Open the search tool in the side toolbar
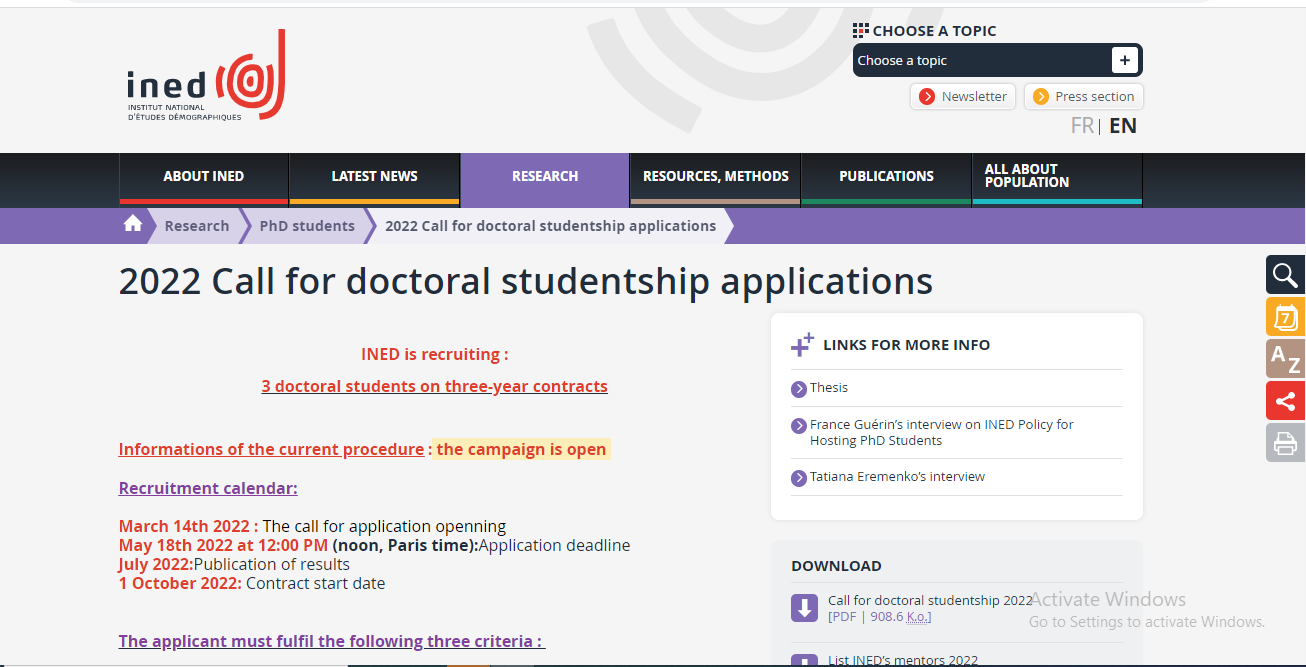The height and width of the screenshot is (667, 1306). click(1285, 274)
